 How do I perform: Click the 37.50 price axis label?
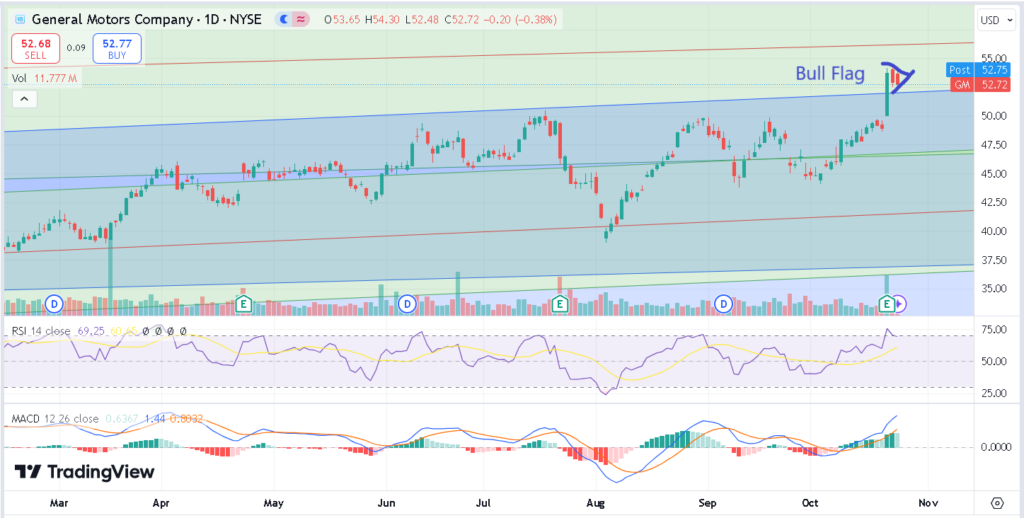click(x=992, y=260)
